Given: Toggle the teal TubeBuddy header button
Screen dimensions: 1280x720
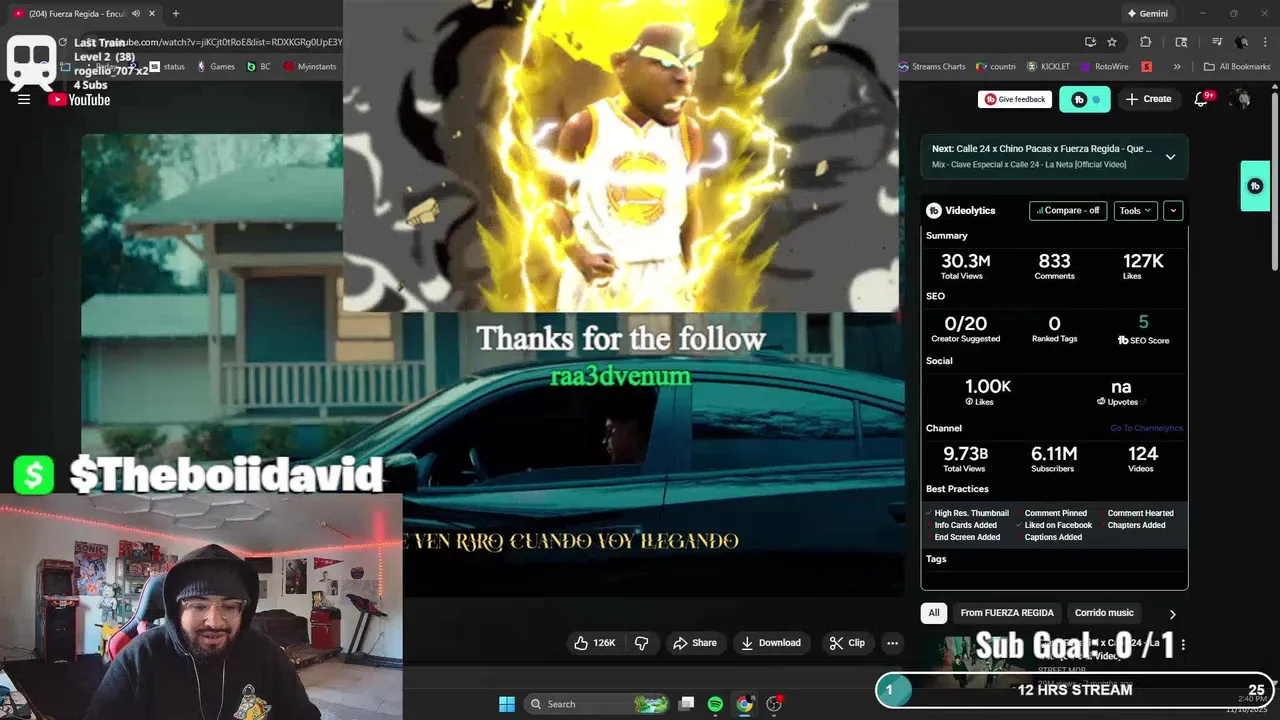Looking at the screenshot, I should point(1085,99).
